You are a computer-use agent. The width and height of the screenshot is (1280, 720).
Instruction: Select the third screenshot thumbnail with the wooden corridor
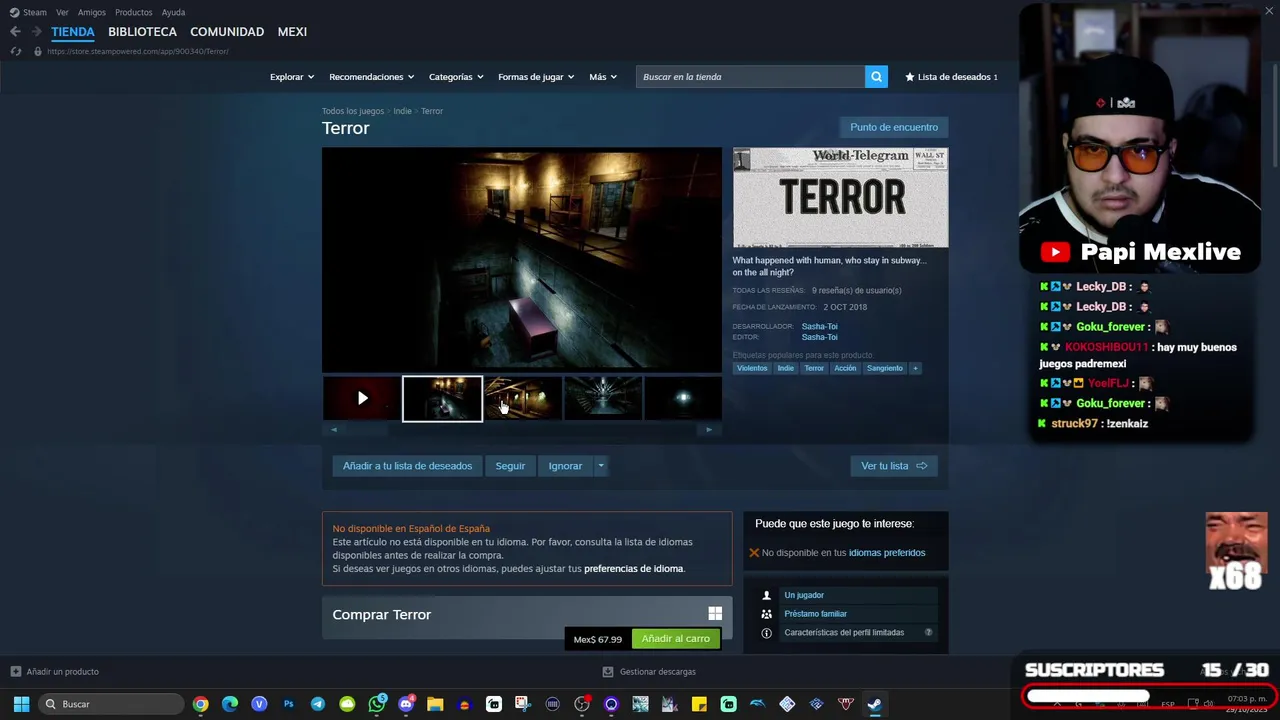(x=523, y=398)
